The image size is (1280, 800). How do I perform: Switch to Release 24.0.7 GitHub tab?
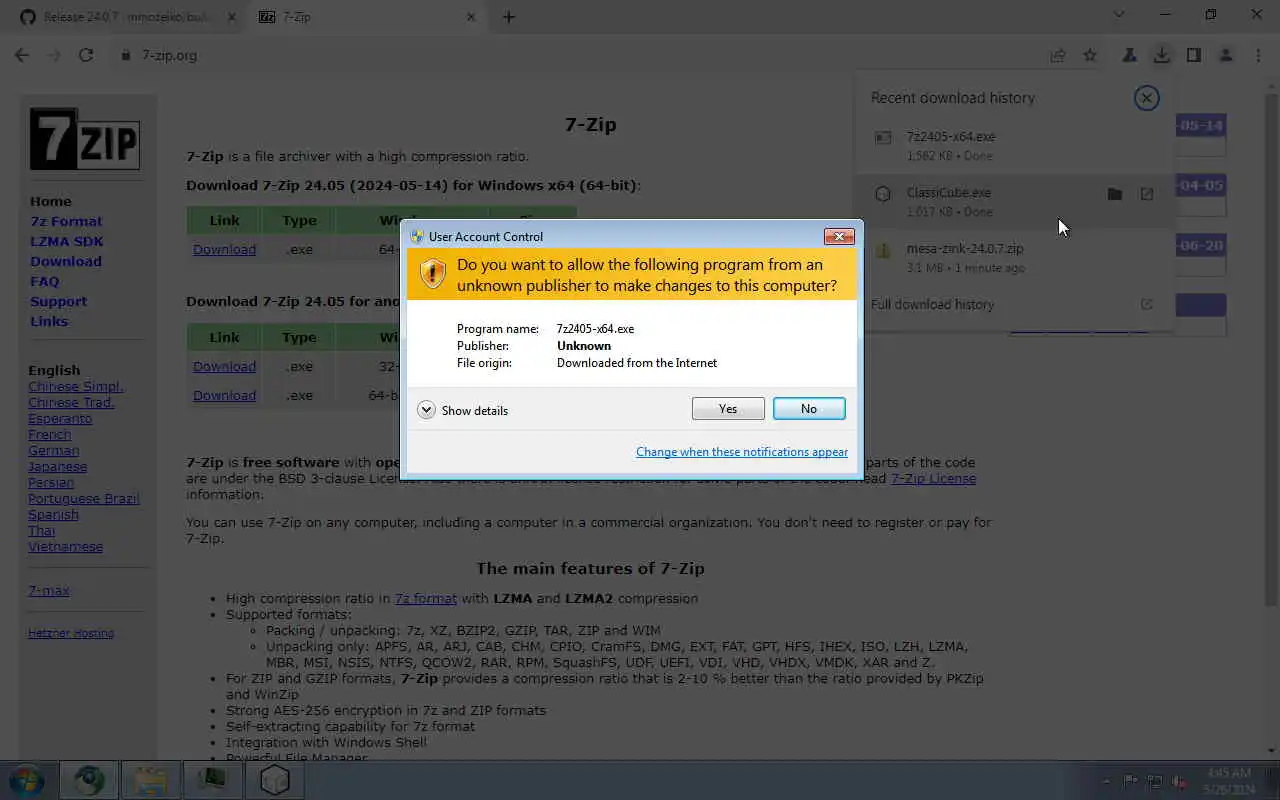(x=125, y=17)
